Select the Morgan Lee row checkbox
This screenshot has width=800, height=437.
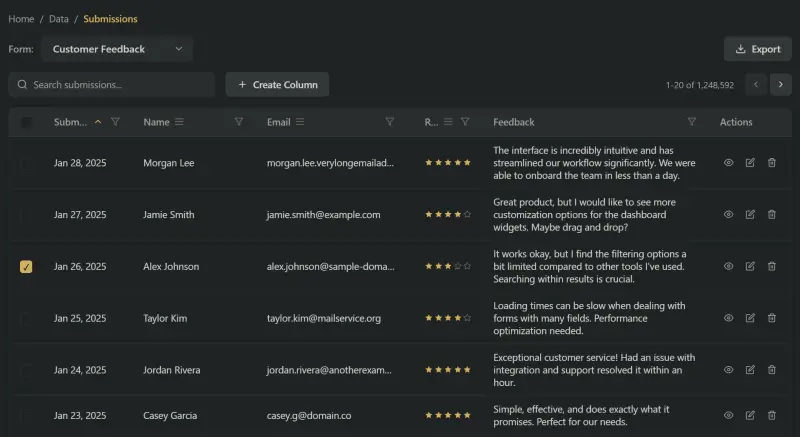pos(27,162)
